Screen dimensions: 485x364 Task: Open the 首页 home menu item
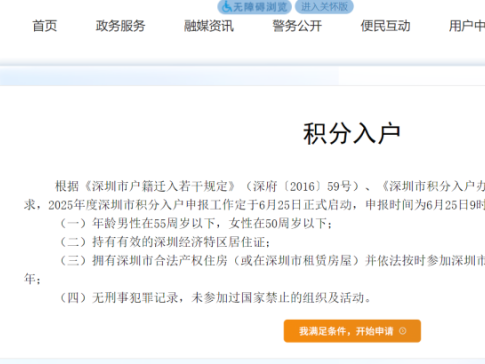45,26
